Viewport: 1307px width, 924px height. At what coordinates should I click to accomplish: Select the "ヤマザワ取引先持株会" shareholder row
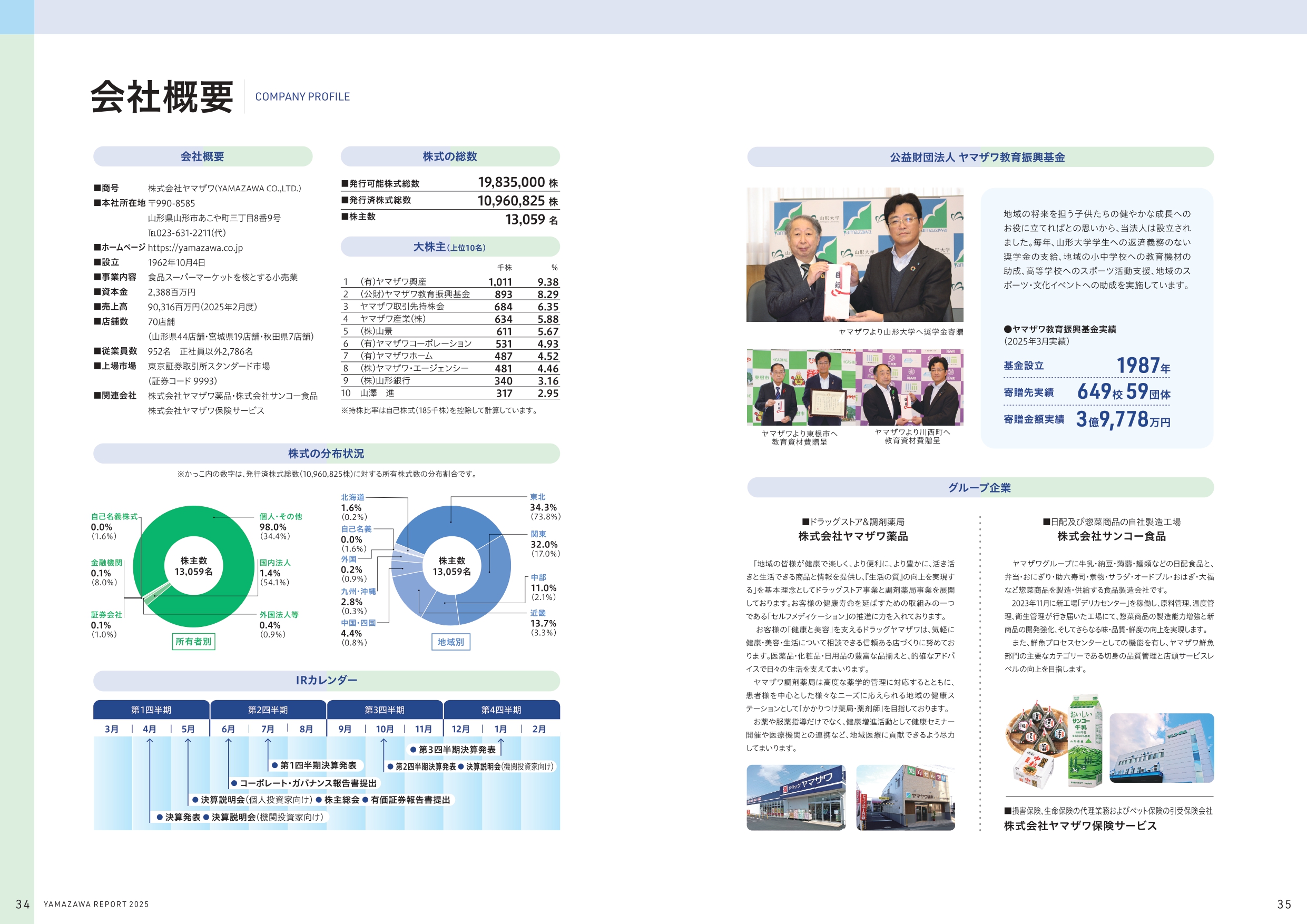click(450, 306)
